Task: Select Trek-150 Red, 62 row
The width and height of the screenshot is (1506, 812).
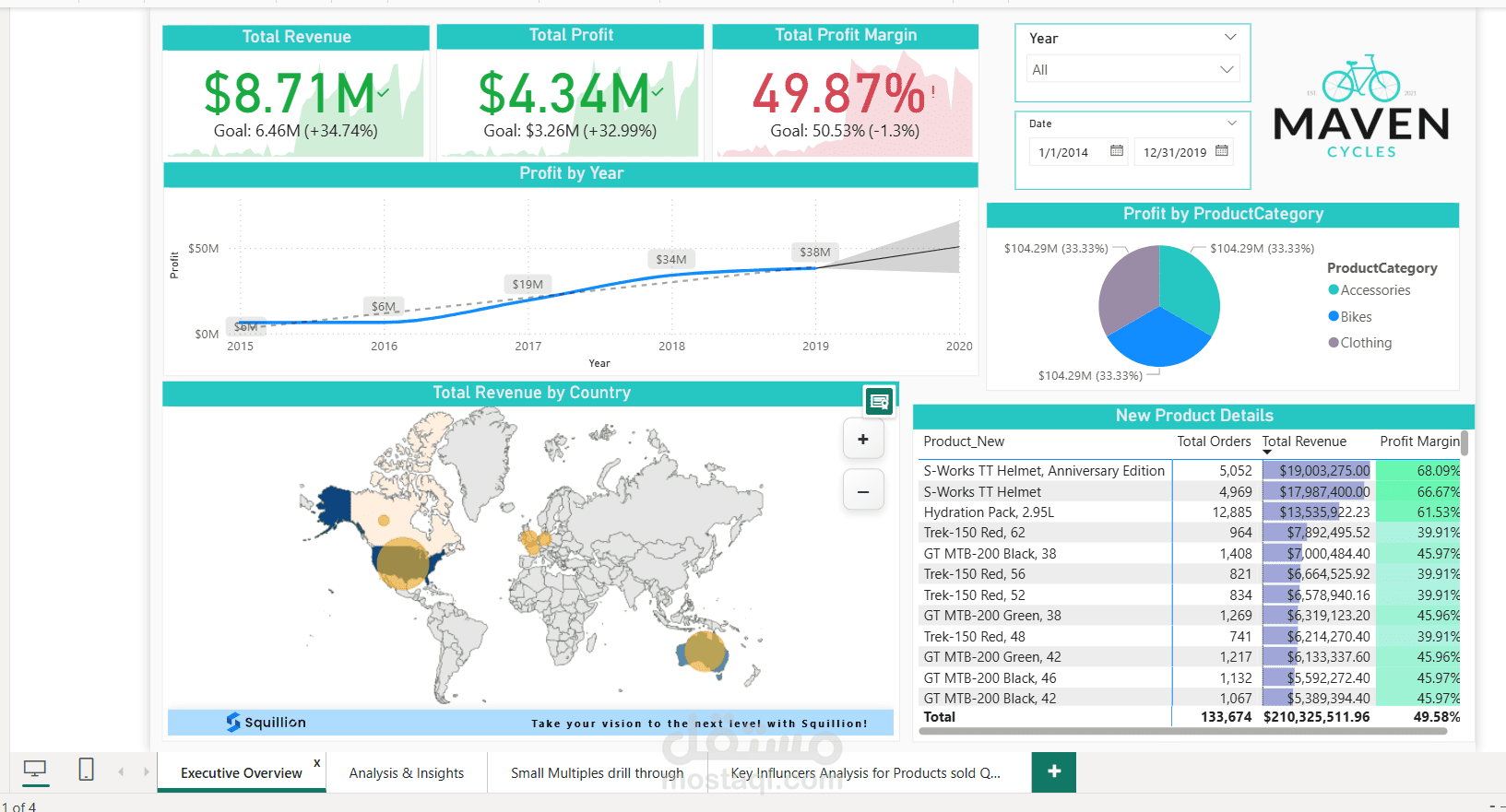Action: [x=1191, y=533]
